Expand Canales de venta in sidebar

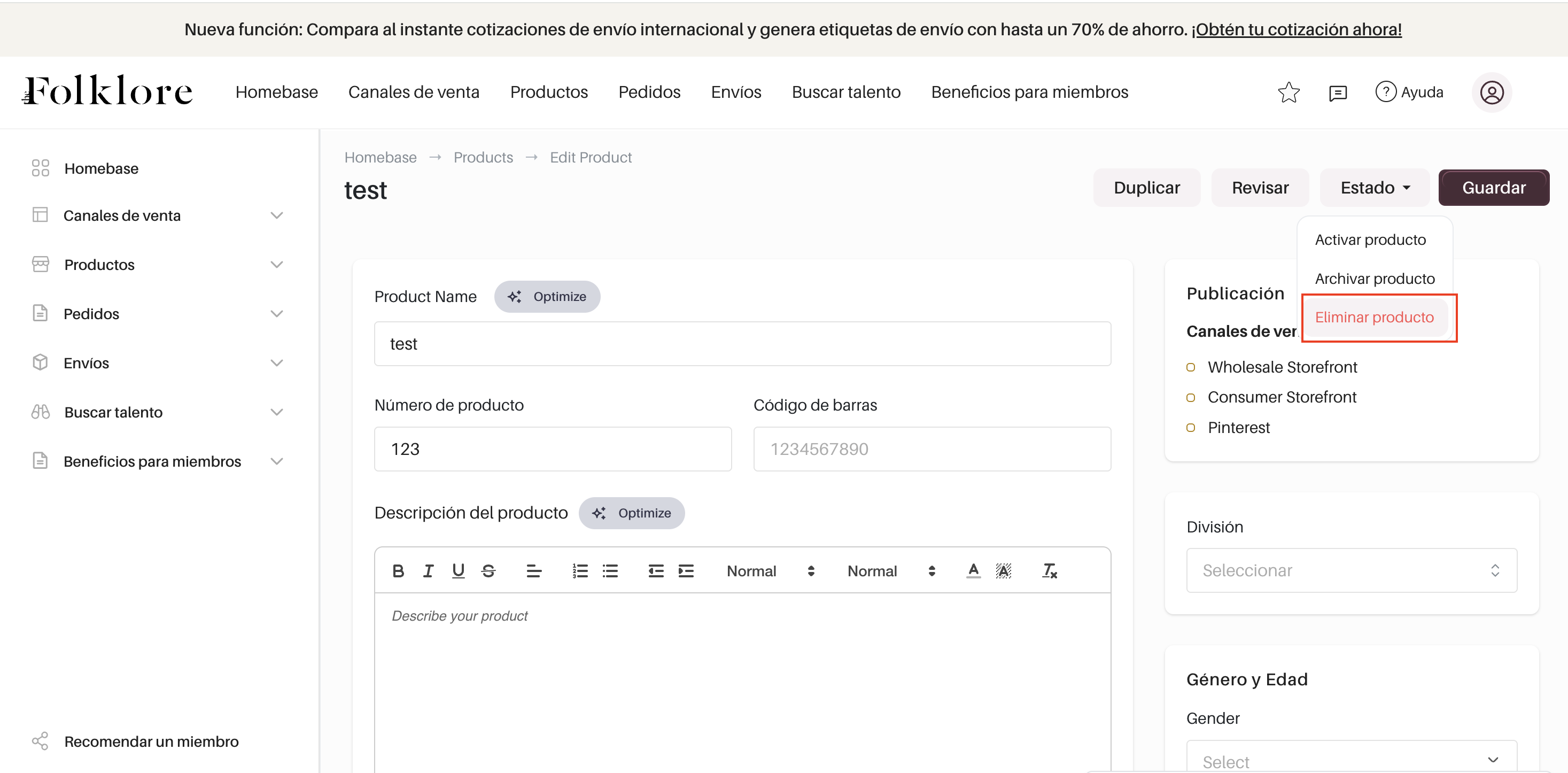(x=276, y=215)
